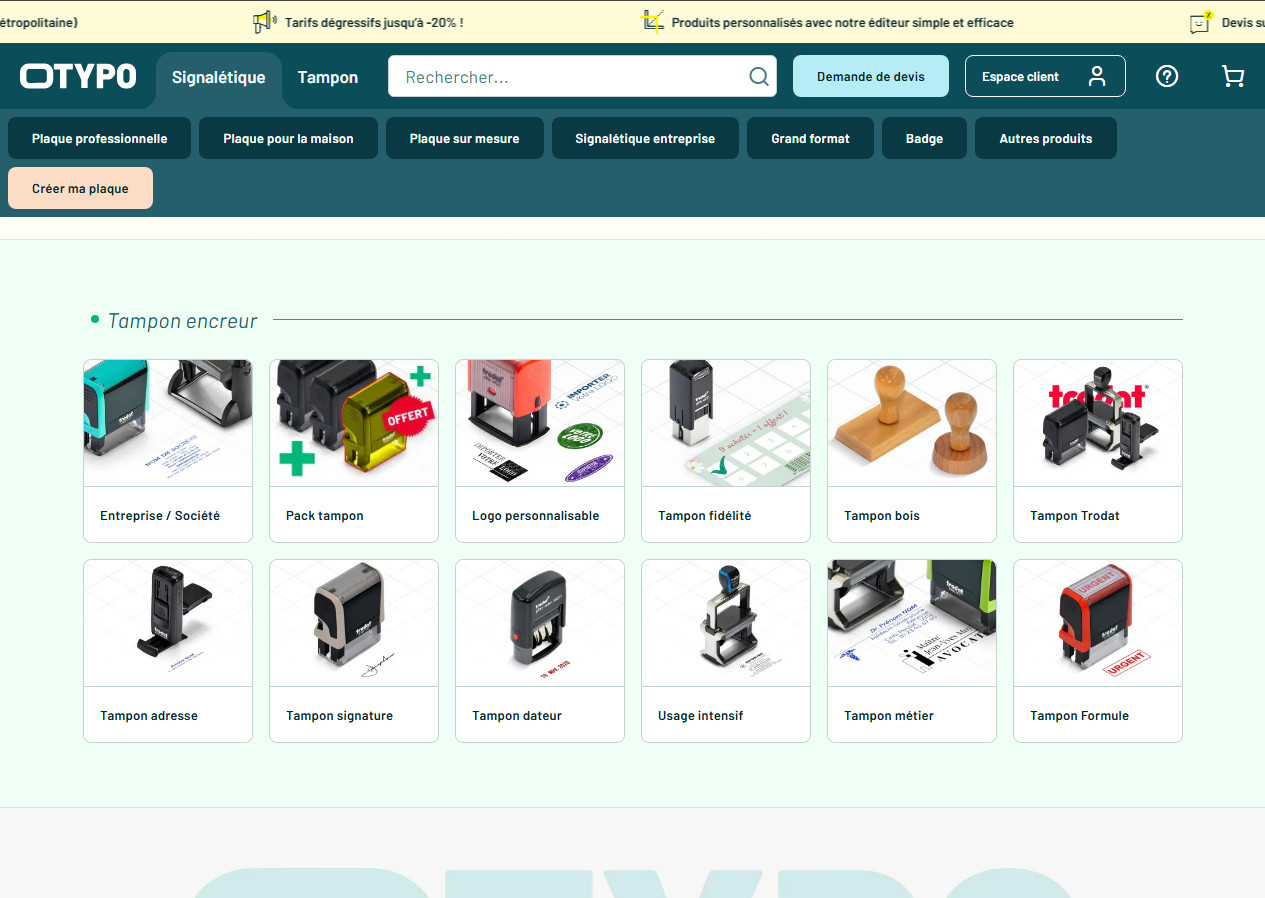Click the help question mark icon
The width and height of the screenshot is (1265, 898).
click(1166, 76)
